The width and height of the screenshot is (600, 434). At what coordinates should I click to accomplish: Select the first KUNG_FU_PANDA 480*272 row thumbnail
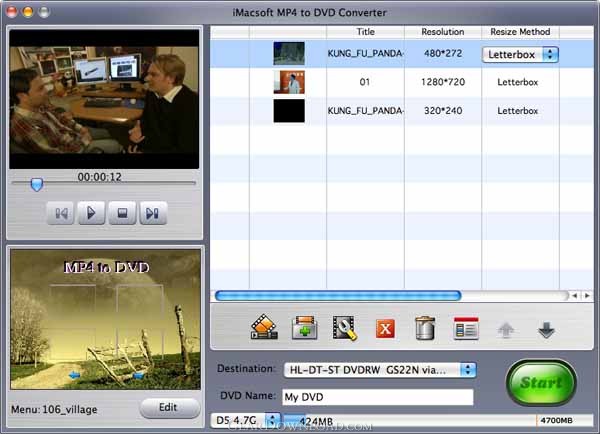[289, 53]
